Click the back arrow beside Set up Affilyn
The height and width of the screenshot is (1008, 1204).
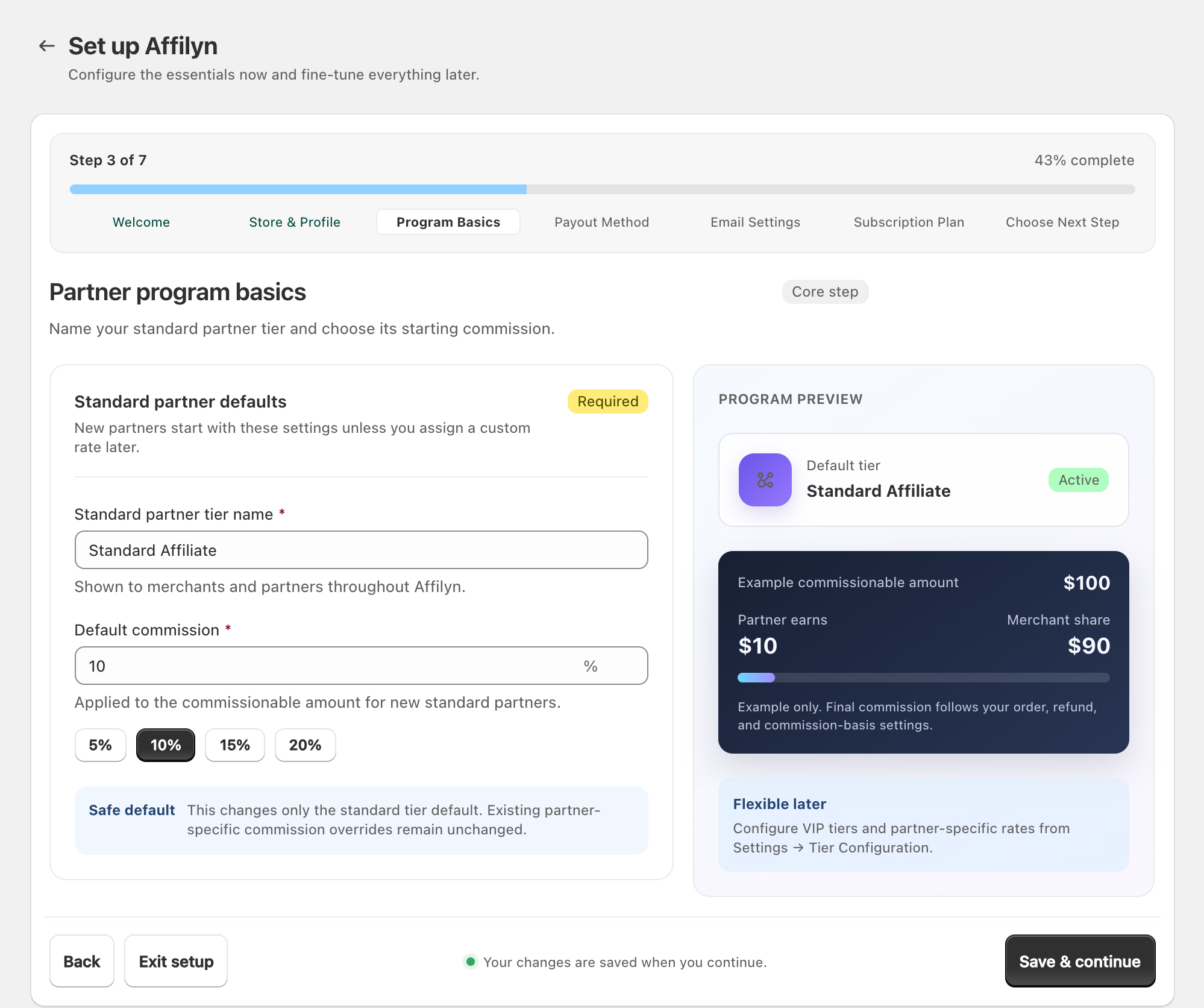pos(47,46)
